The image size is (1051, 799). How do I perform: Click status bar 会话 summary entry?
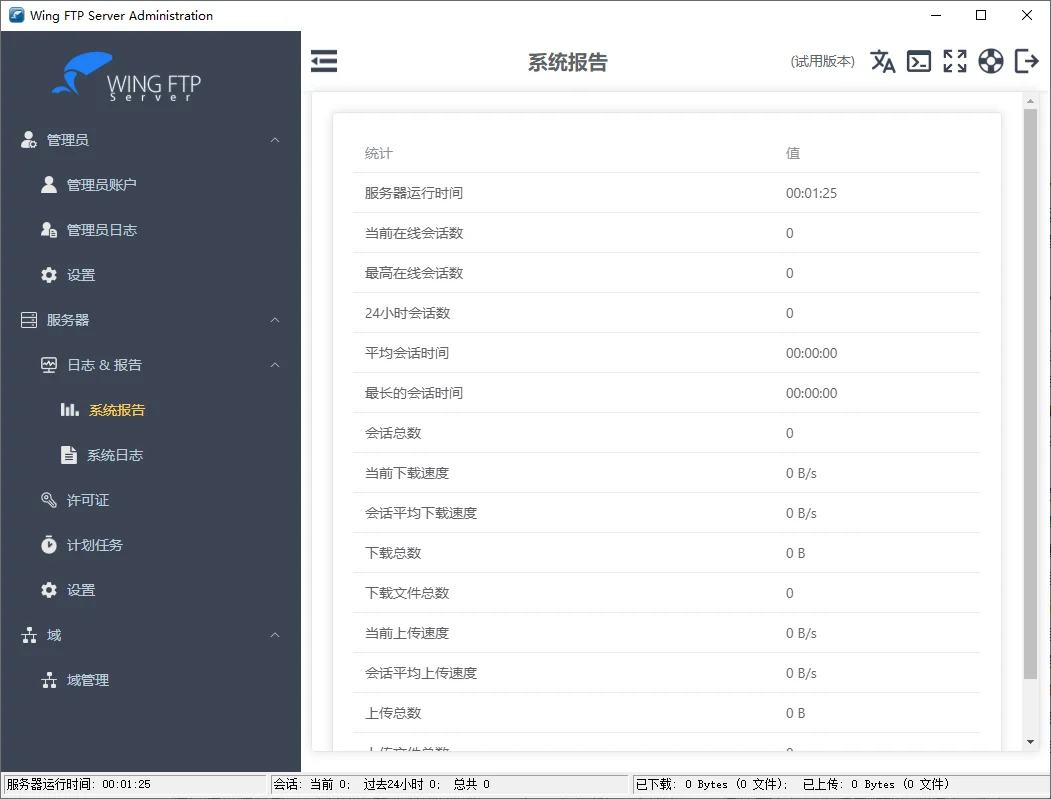tap(381, 784)
